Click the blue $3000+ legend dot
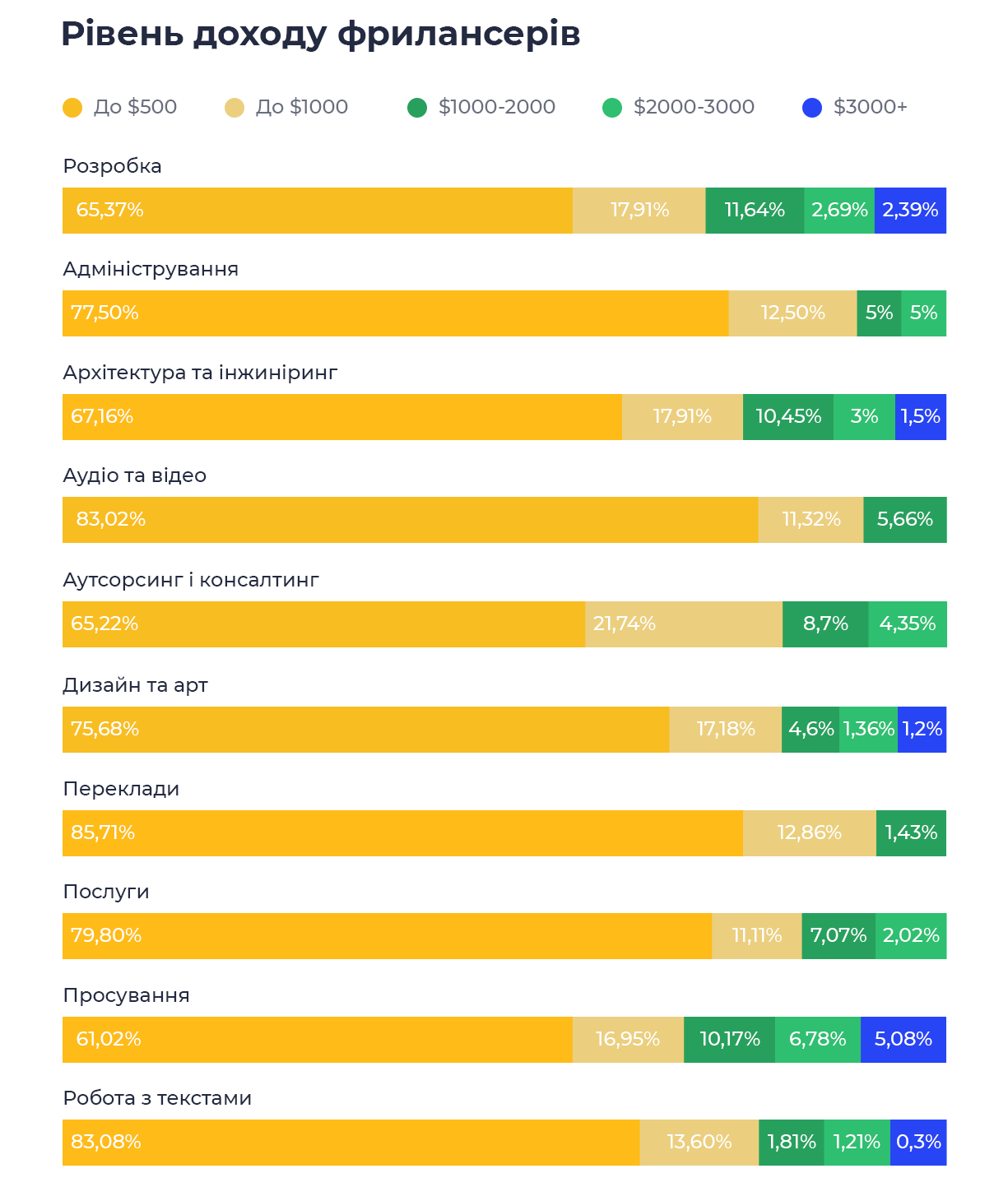The height and width of the screenshot is (1187, 1008). pos(812,108)
